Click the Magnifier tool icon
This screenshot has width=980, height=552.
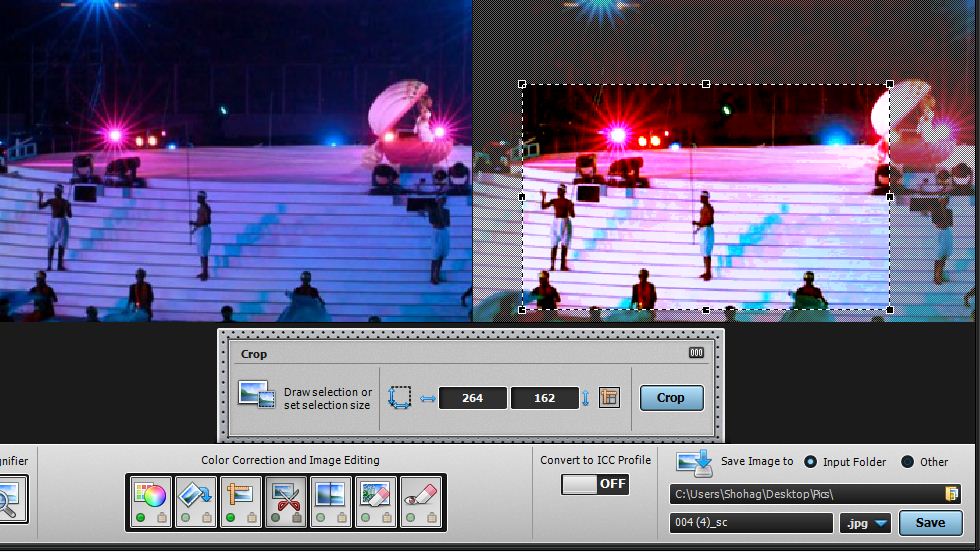[10, 500]
